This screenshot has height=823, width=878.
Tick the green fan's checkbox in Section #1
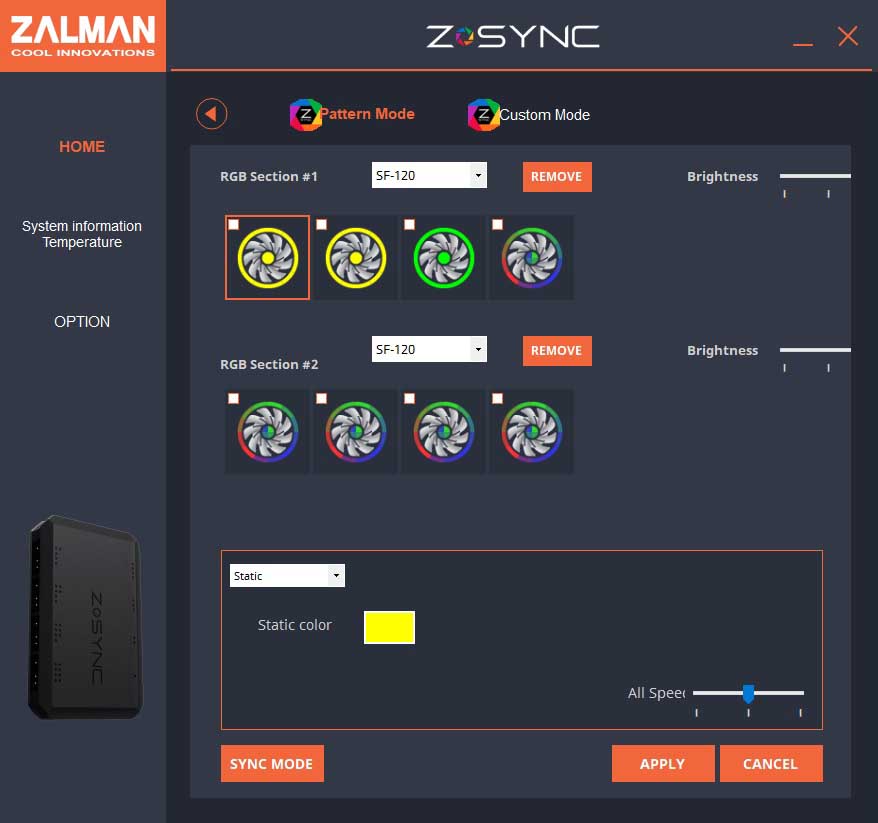coord(410,225)
